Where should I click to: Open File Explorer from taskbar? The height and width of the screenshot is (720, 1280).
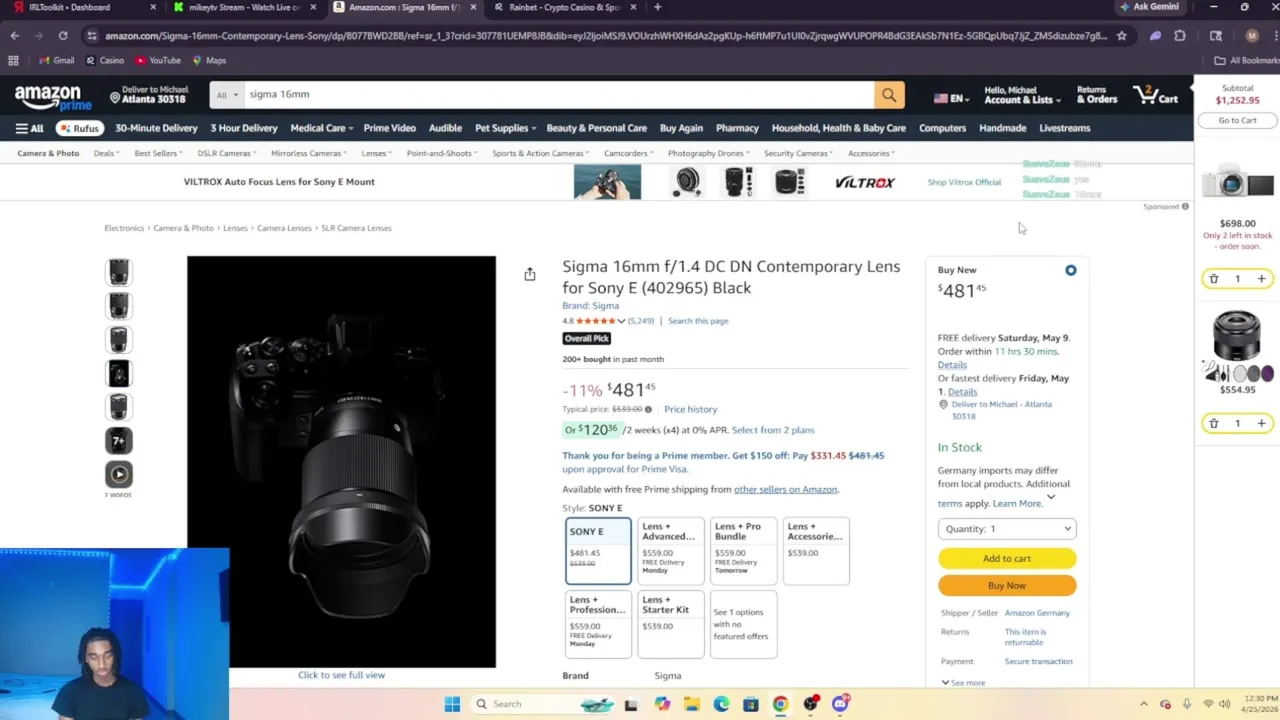[x=692, y=704]
